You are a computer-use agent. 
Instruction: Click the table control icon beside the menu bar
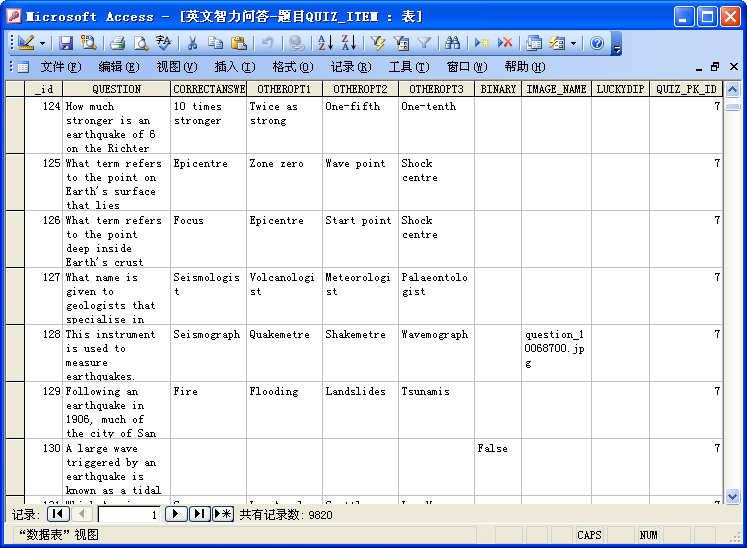click(x=23, y=67)
